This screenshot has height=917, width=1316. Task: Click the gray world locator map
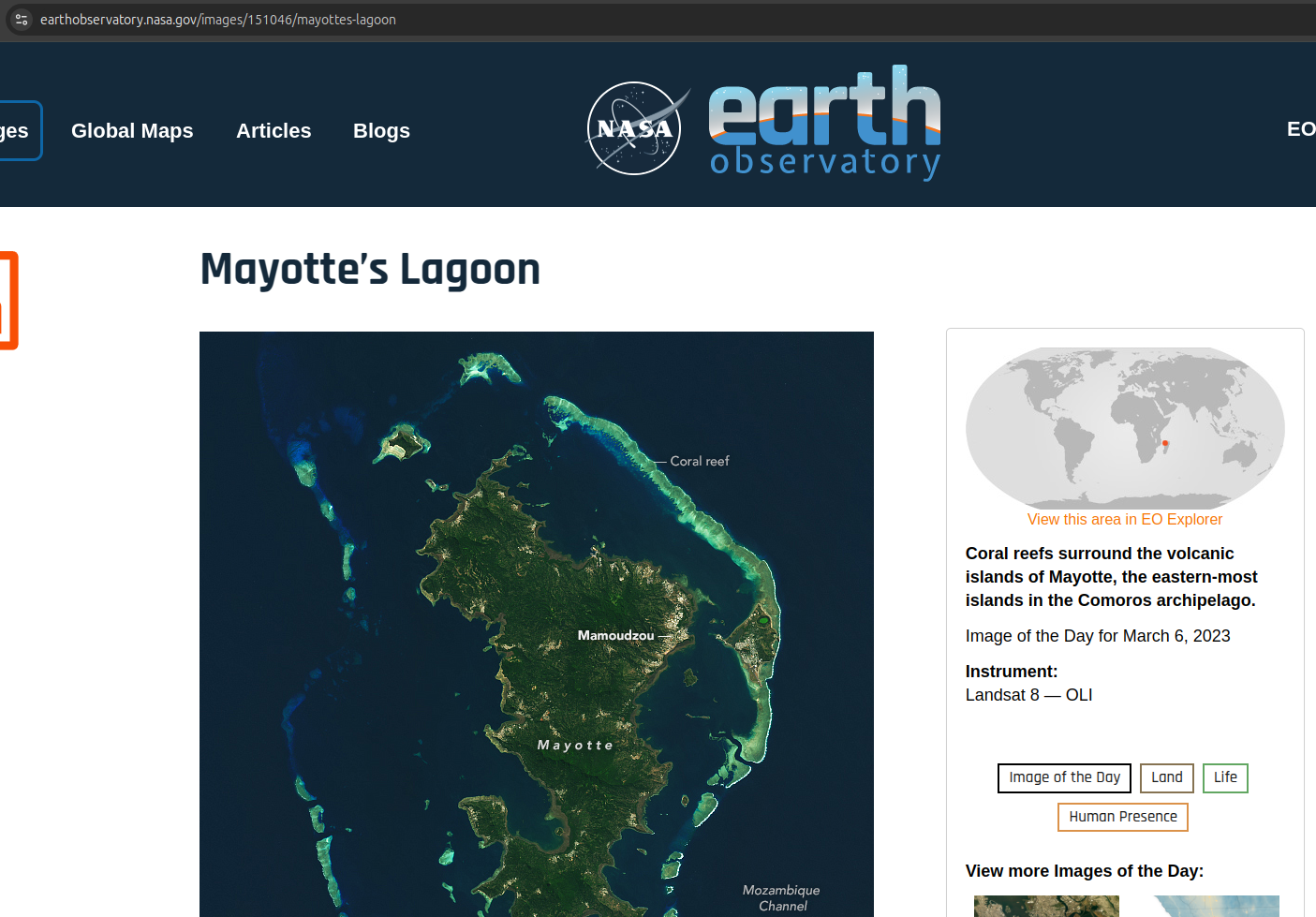(x=1124, y=428)
